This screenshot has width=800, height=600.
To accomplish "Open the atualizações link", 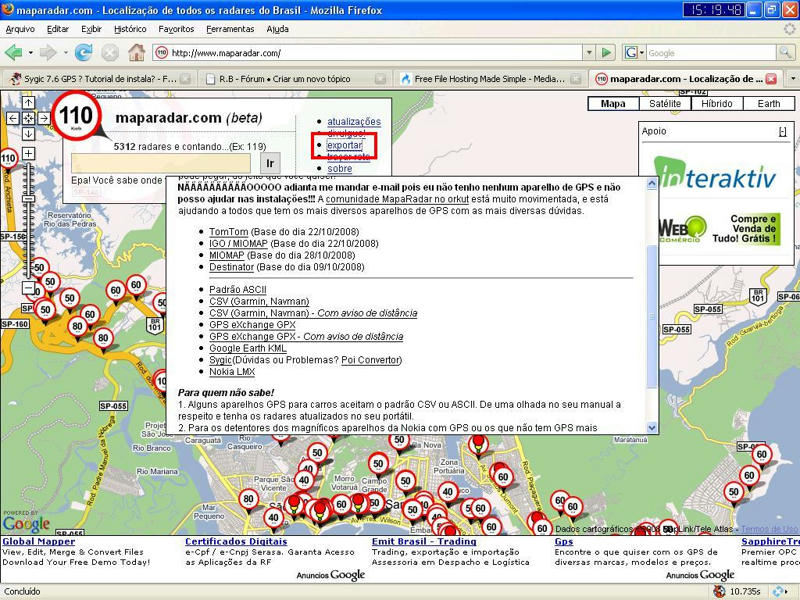I will coord(354,121).
